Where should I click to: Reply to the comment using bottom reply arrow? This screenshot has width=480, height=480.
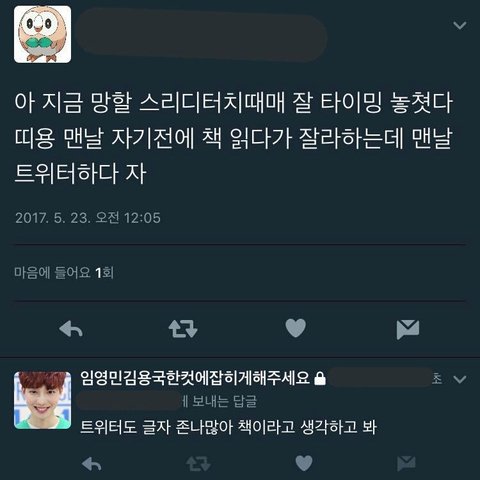[x=91, y=464]
